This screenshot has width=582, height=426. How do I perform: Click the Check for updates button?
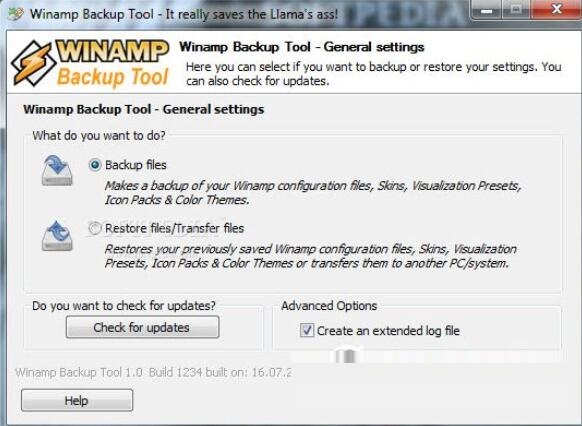pos(143,327)
